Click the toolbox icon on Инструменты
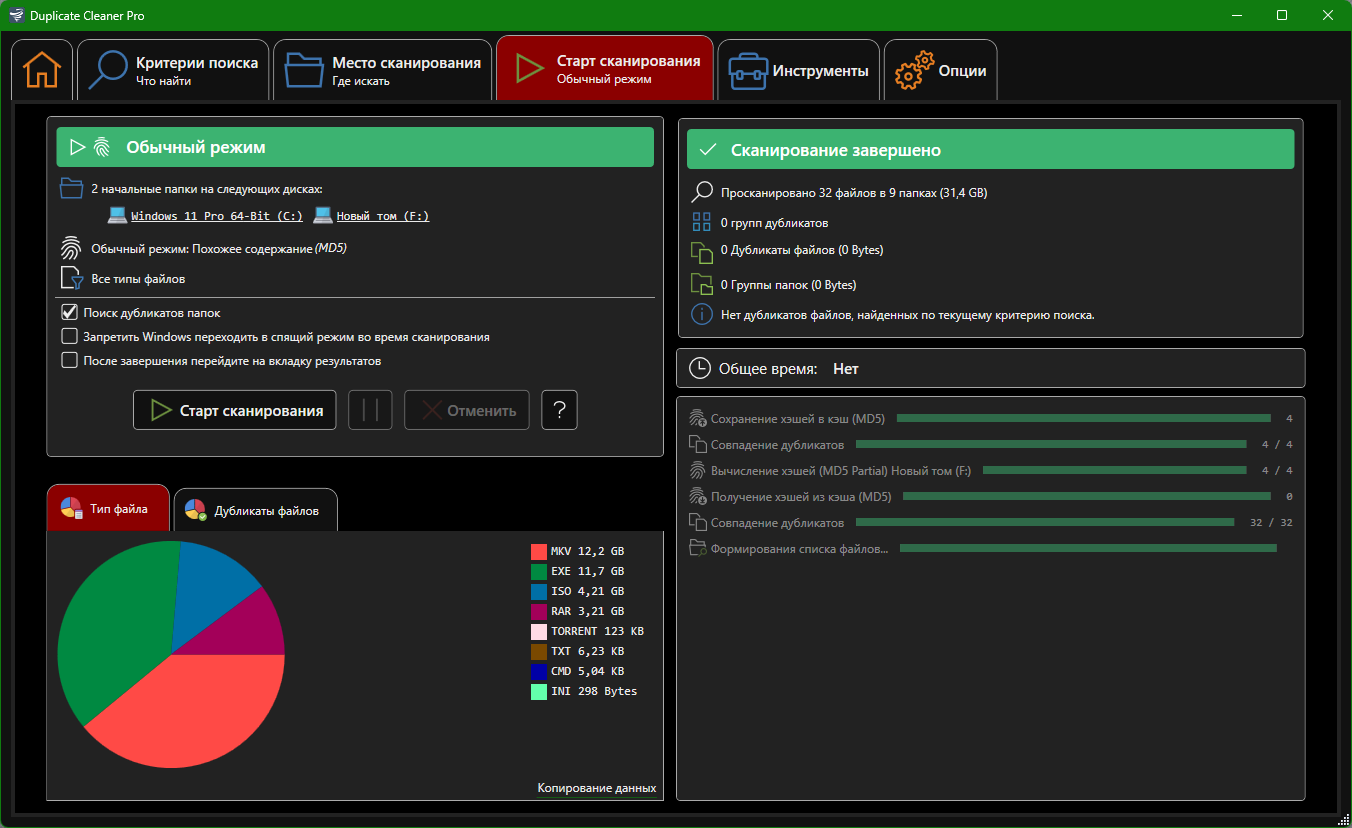 click(747, 71)
